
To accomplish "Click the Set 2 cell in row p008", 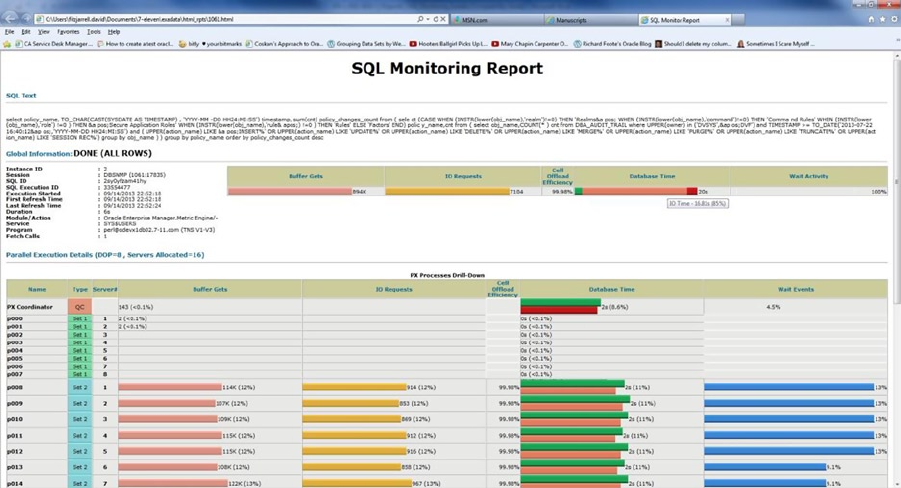I will click(x=79, y=387).
